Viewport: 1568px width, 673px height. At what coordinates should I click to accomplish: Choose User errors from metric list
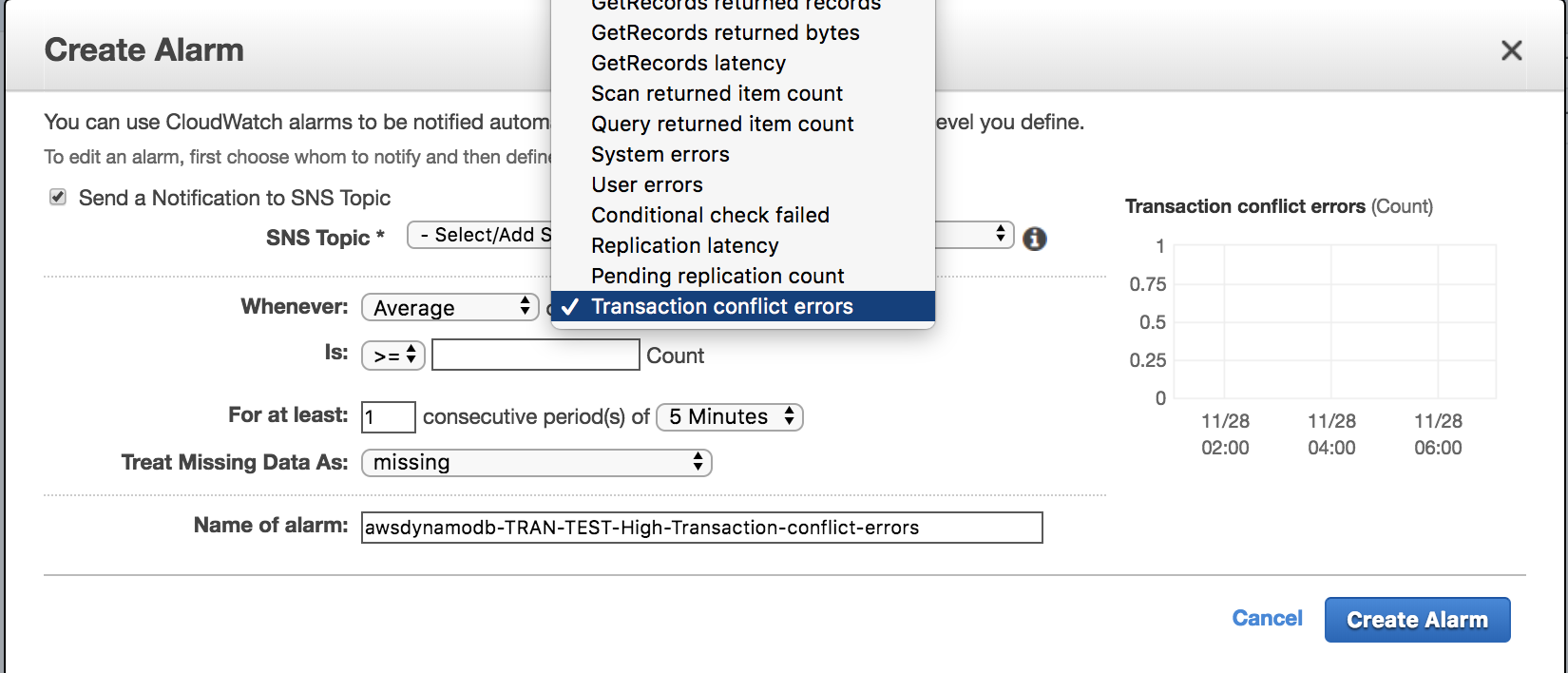[647, 184]
